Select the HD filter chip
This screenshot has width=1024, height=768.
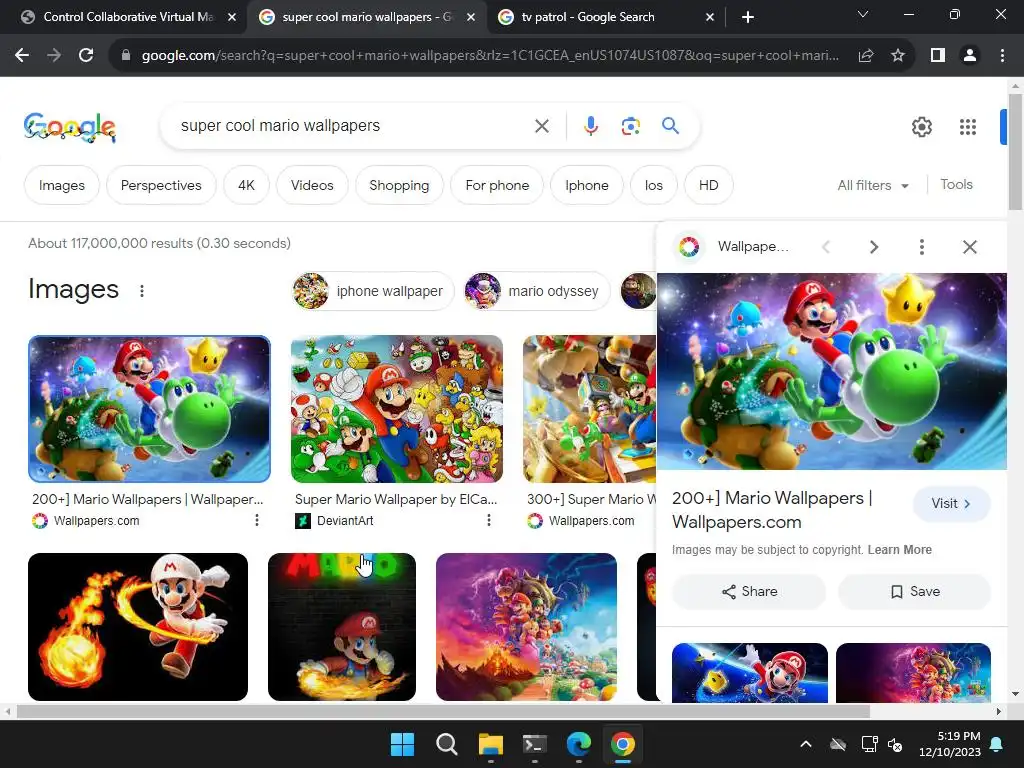[x=709, y=185]
